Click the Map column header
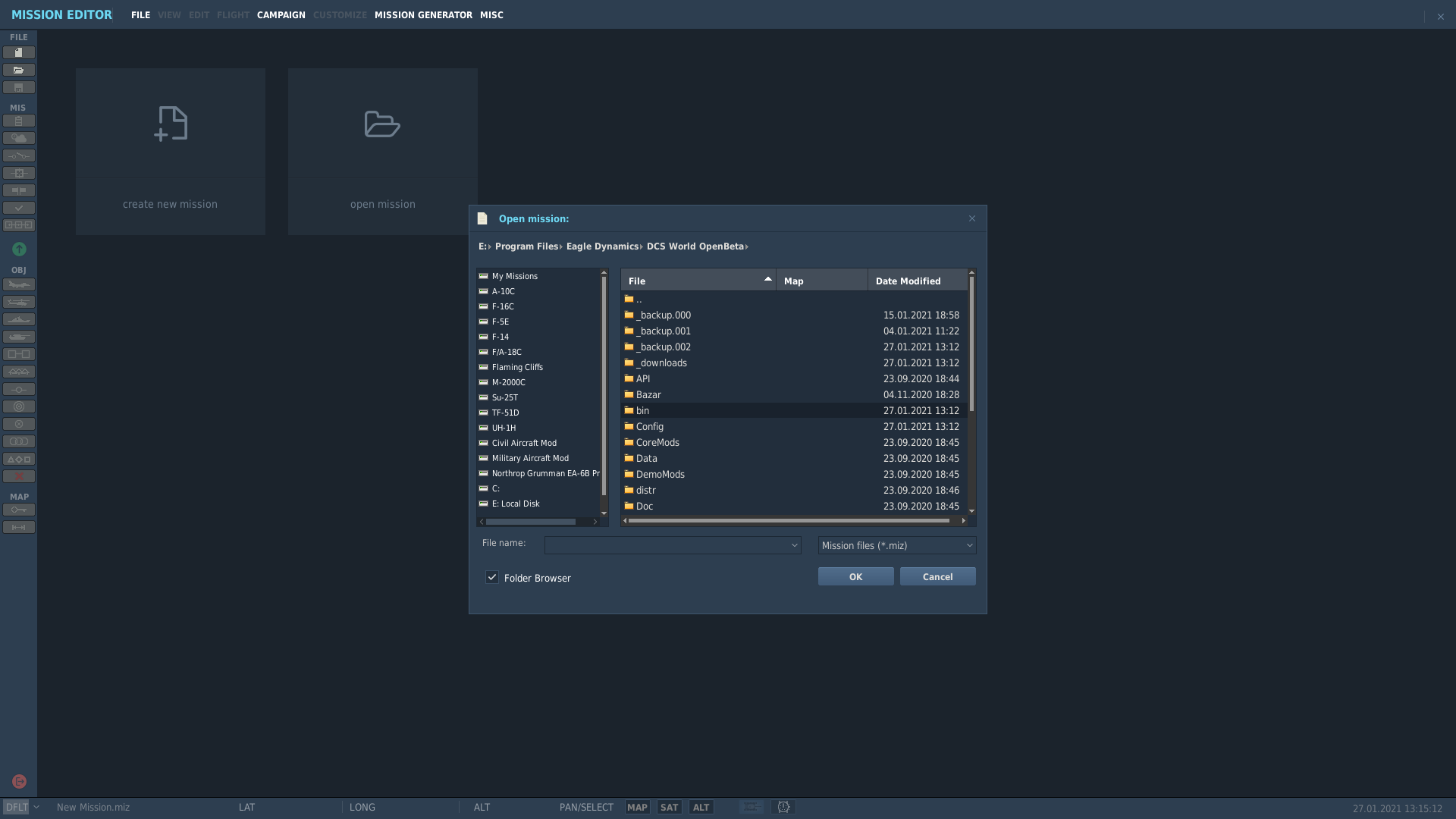 click(x=822, y=281)
